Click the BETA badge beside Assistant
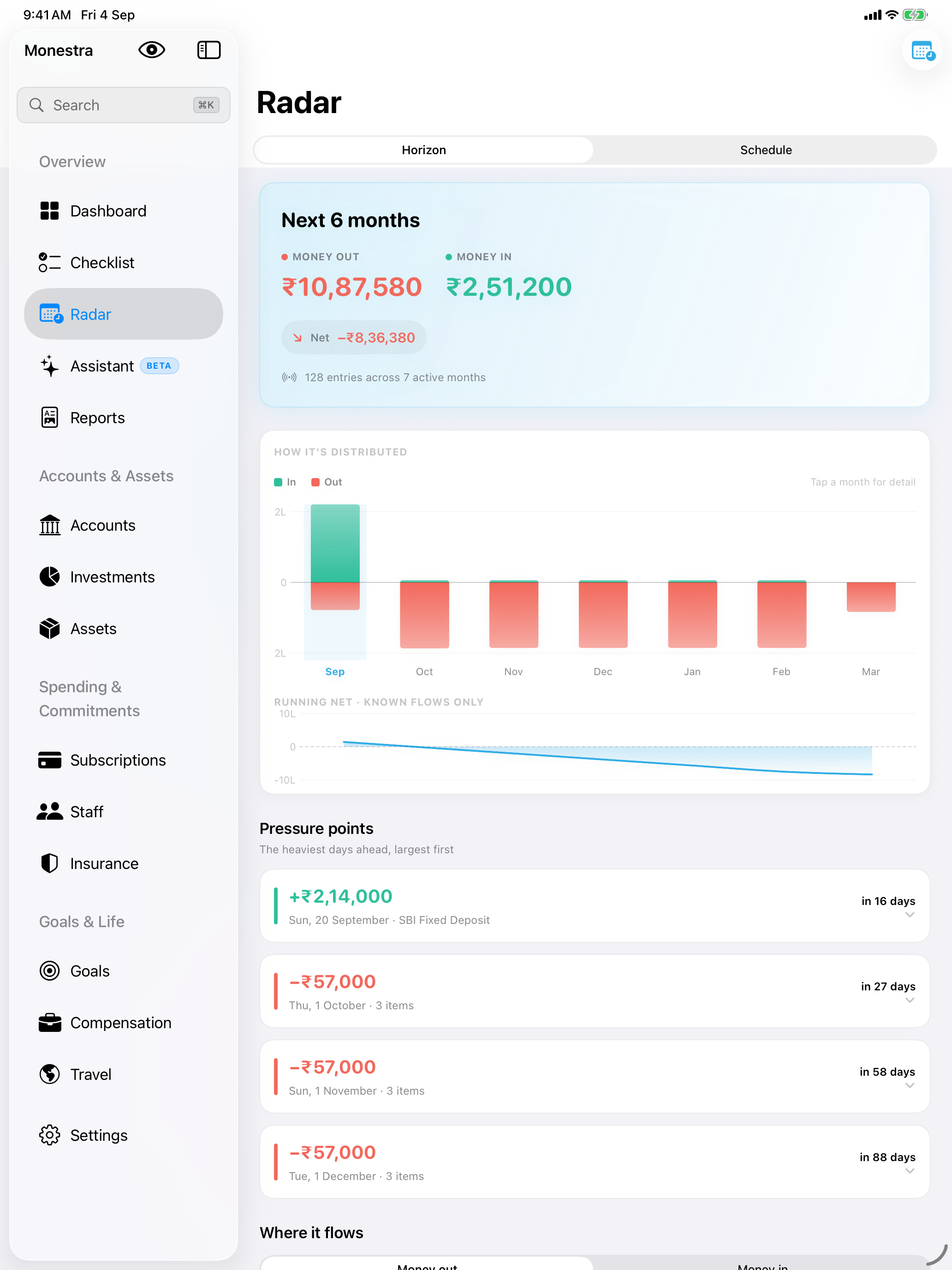The width and height of the screenshot is (952, 1270). pos(159,366)
